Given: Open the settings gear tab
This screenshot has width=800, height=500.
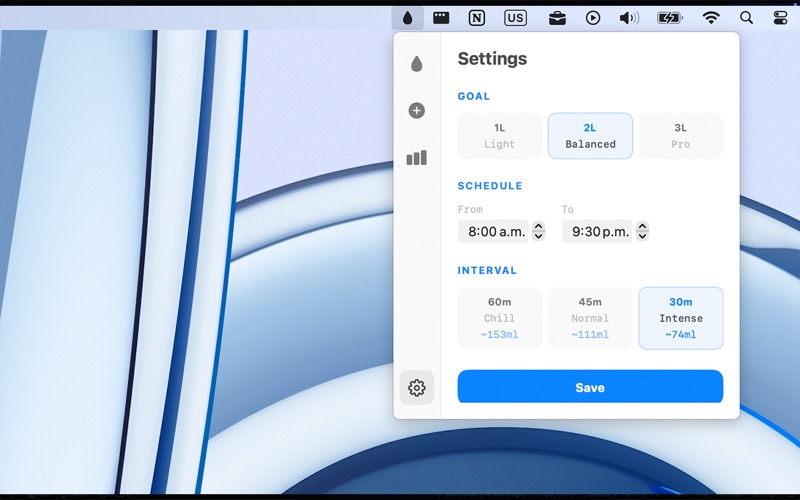Looking at the screenshot, I should coord(417,388).
